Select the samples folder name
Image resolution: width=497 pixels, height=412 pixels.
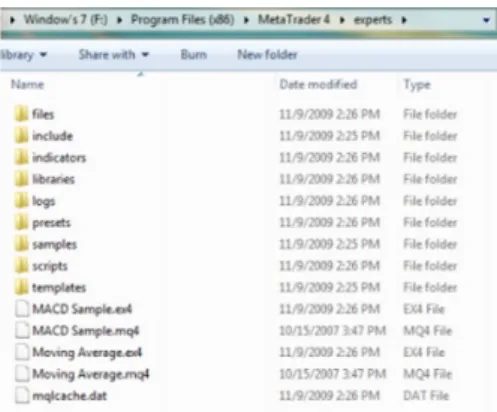click(55, 245)
